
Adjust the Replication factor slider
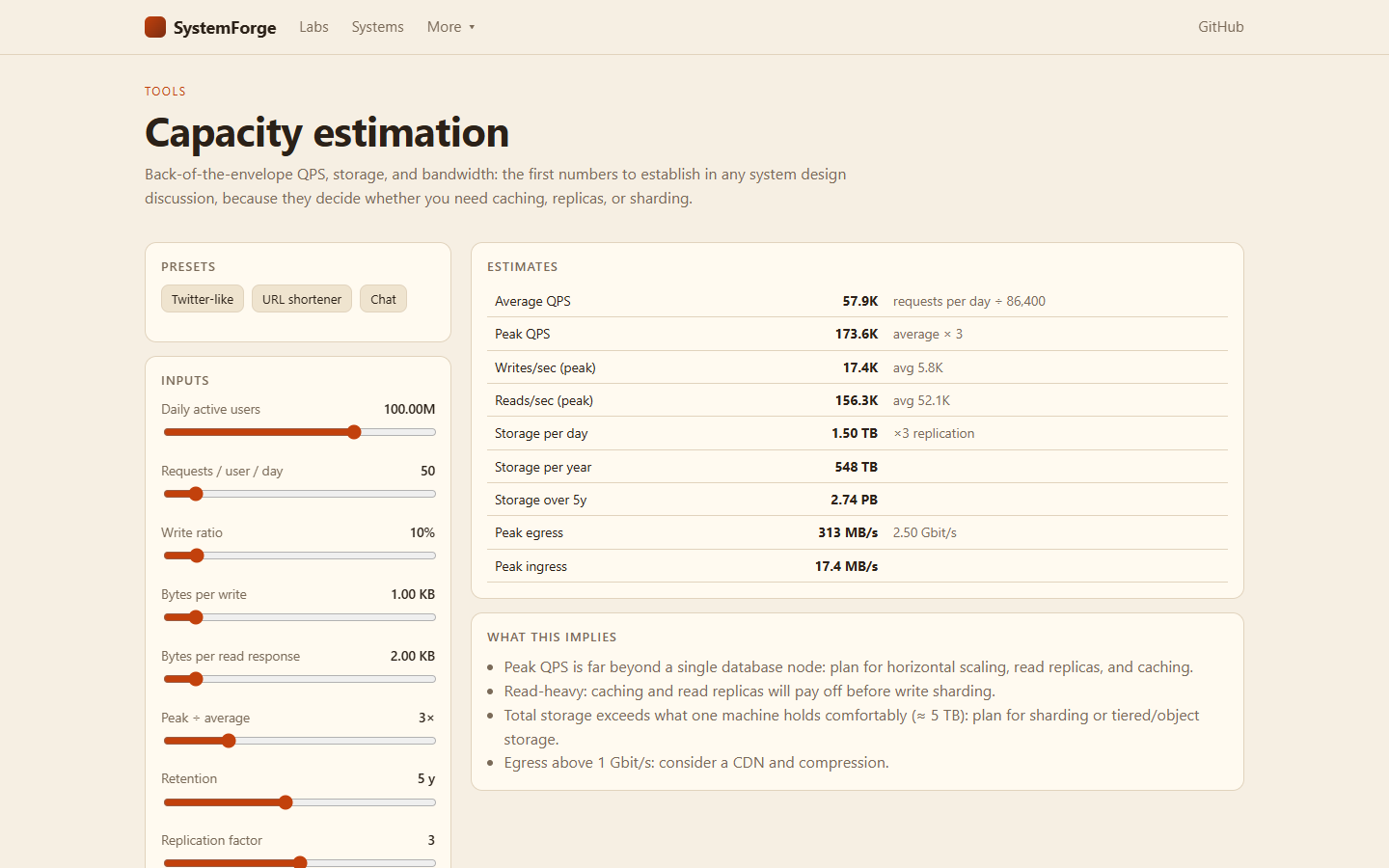click(x=299, y=862)
